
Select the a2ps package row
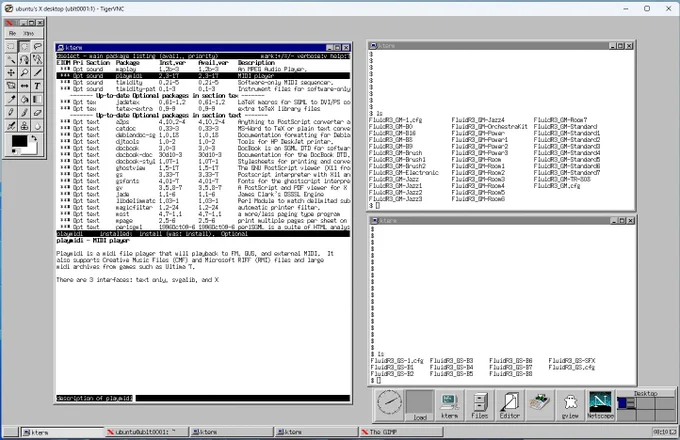pos(203,122)
